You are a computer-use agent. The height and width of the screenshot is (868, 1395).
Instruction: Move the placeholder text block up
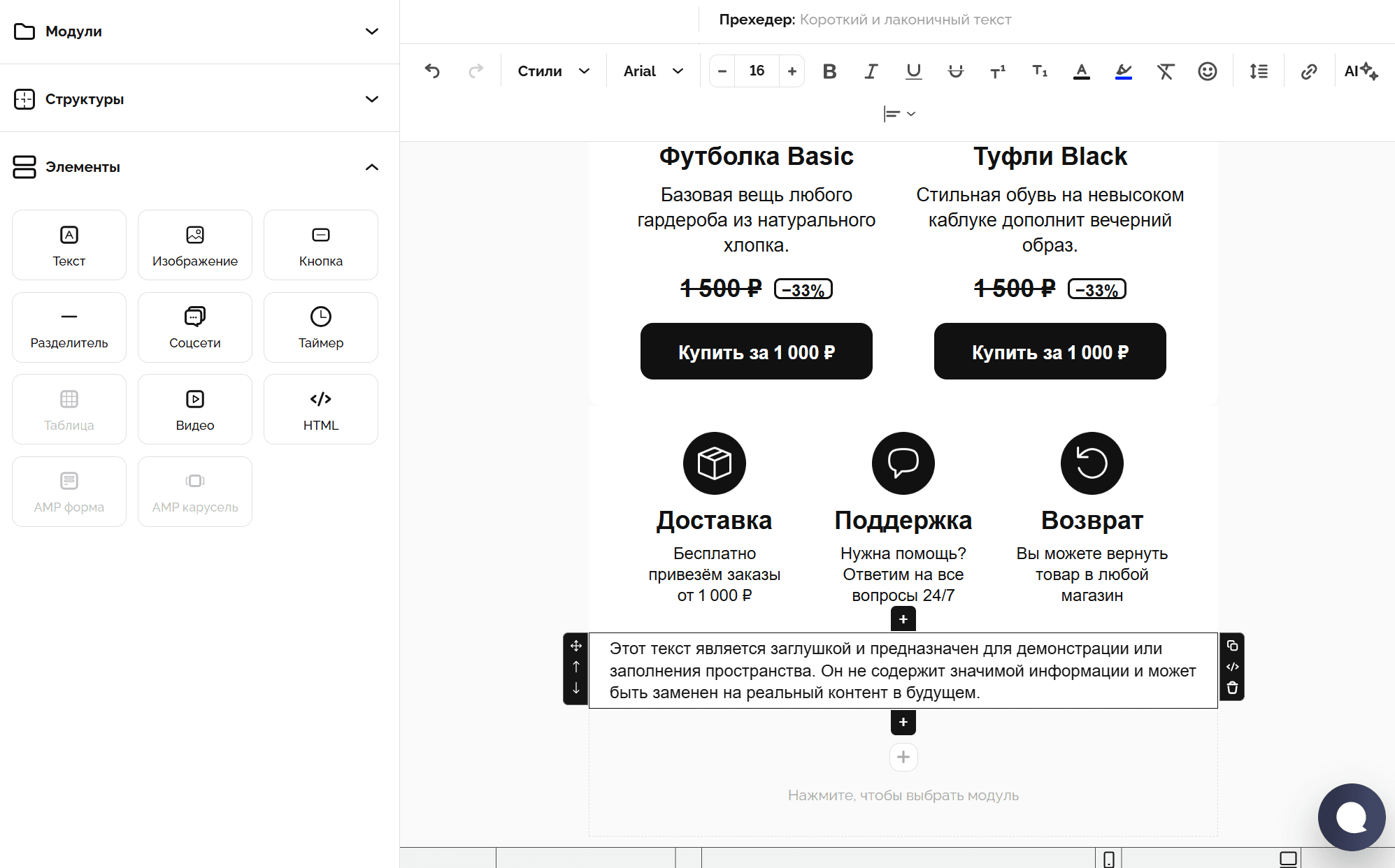[x=576, y=667]
